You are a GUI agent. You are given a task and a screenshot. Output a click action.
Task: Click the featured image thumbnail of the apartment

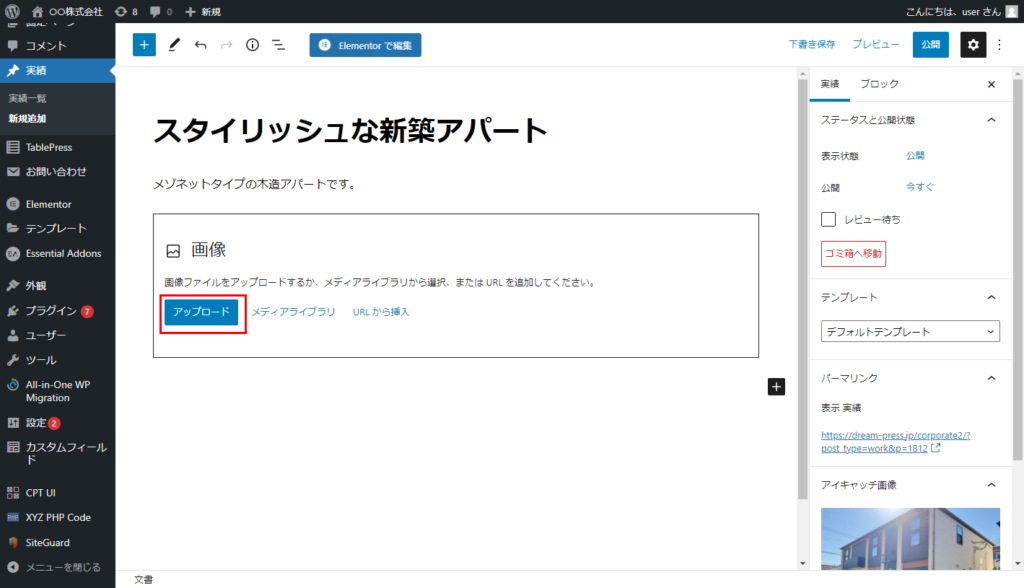(x=910, y=540)
